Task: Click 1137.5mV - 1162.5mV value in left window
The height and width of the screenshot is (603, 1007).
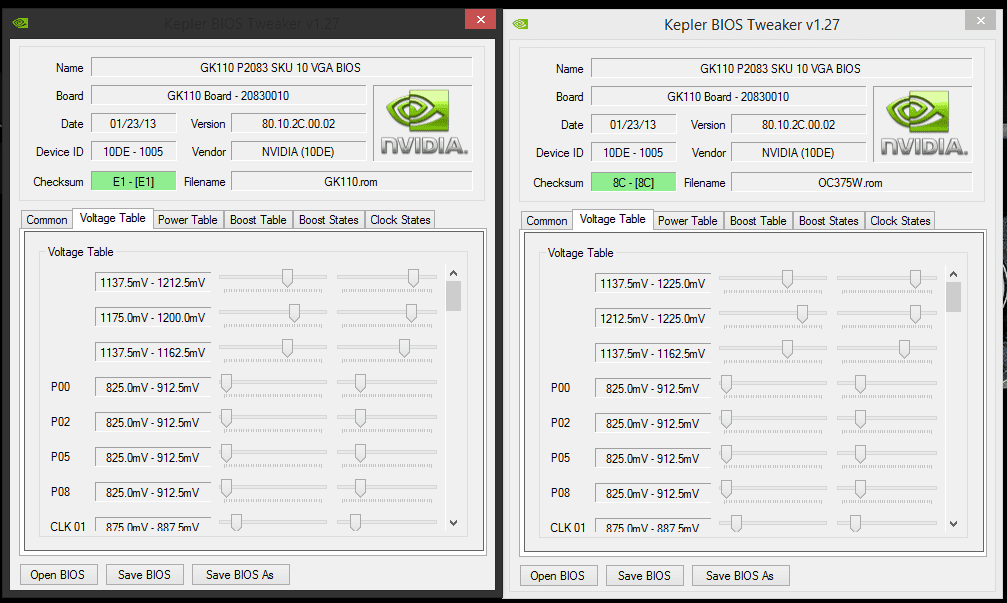Action: pos(153,353)
